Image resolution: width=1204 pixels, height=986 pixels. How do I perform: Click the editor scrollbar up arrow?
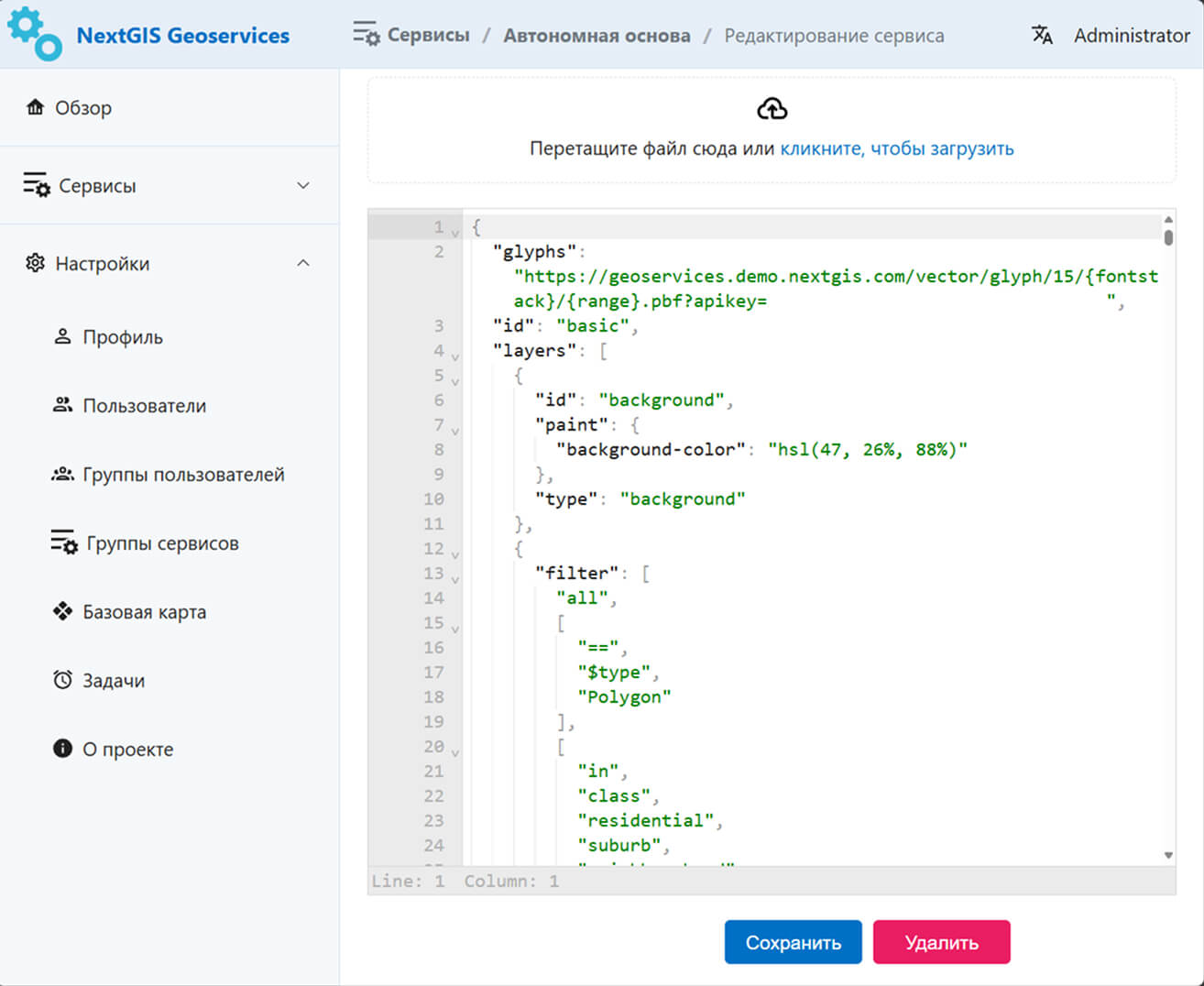(1168, 219)
